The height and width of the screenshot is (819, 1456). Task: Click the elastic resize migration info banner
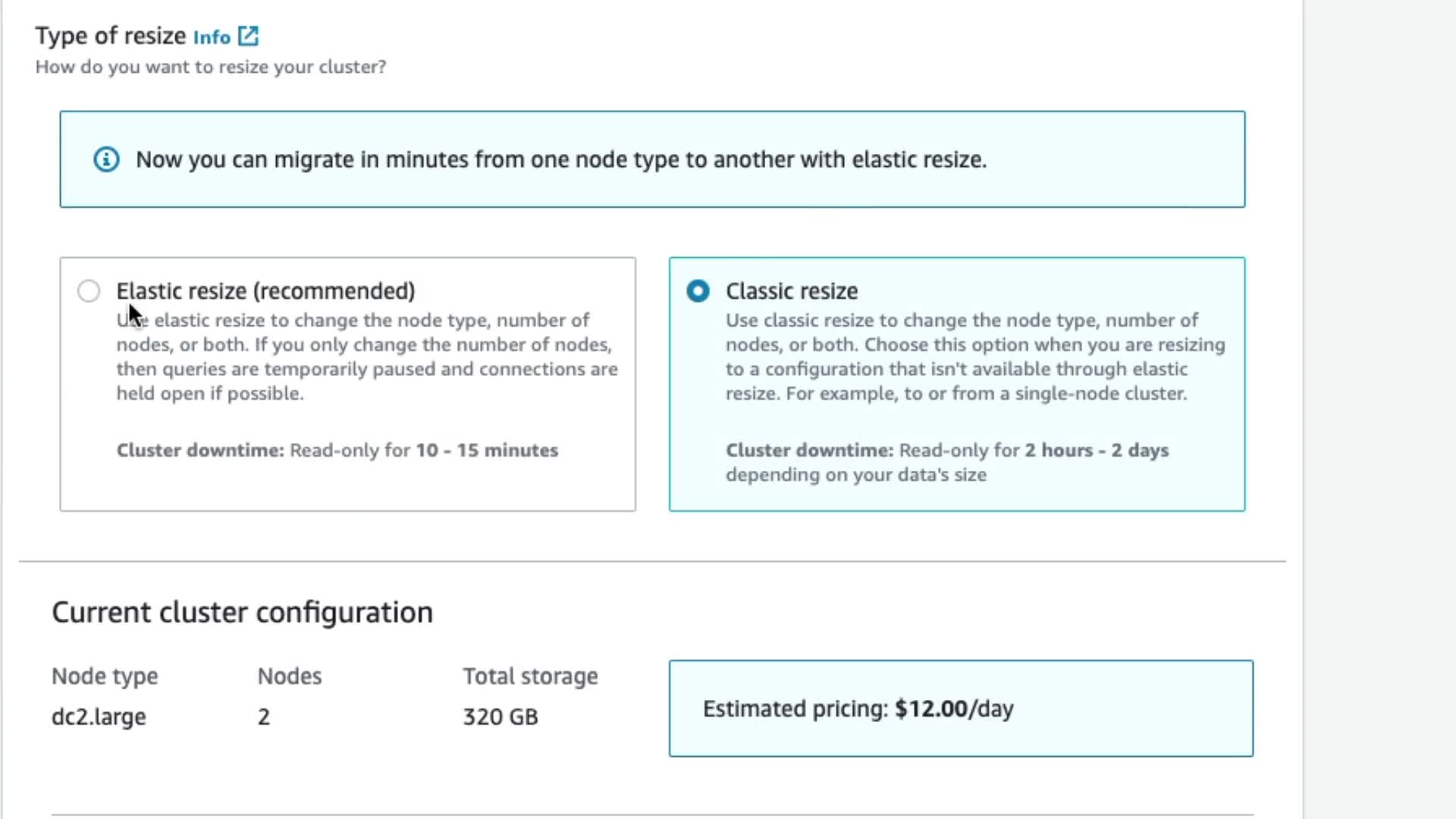pyautogui.click(x=652, y=160)
